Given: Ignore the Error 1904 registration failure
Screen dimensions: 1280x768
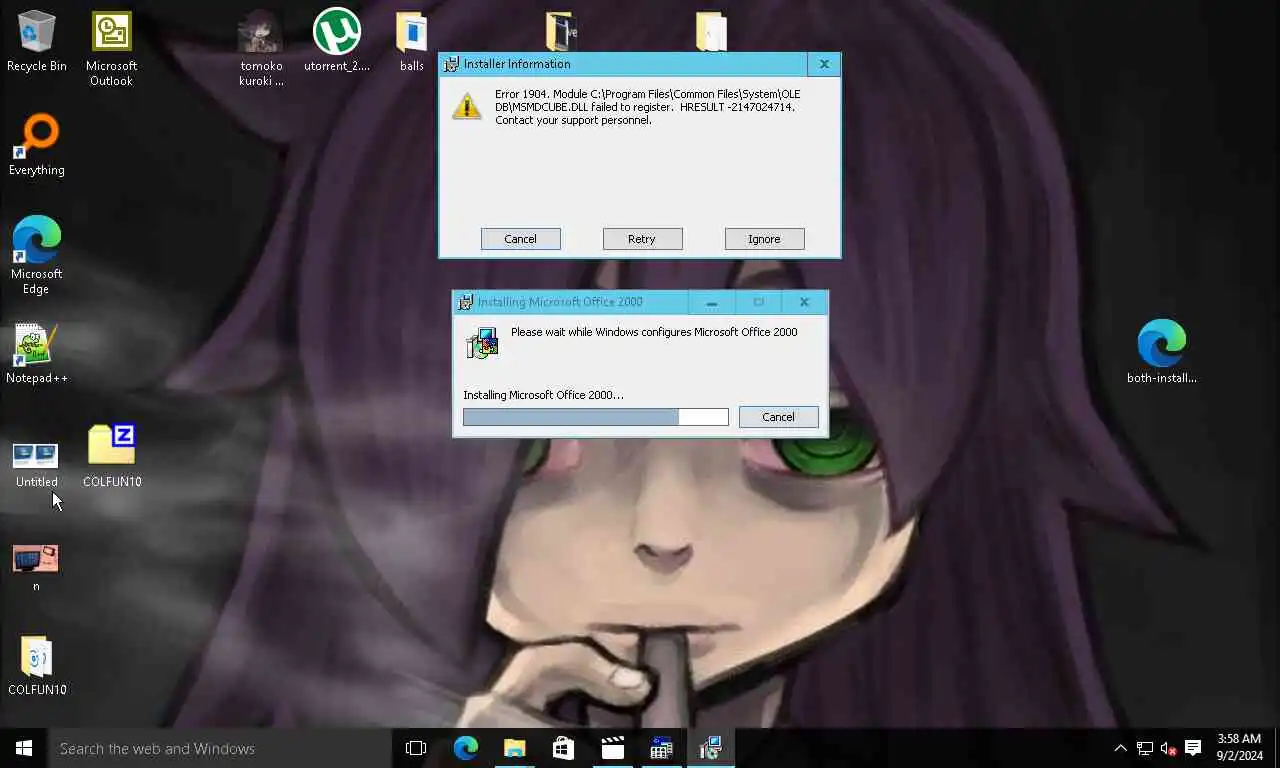Looking at the screenshot, I should (x=764, y=239).
